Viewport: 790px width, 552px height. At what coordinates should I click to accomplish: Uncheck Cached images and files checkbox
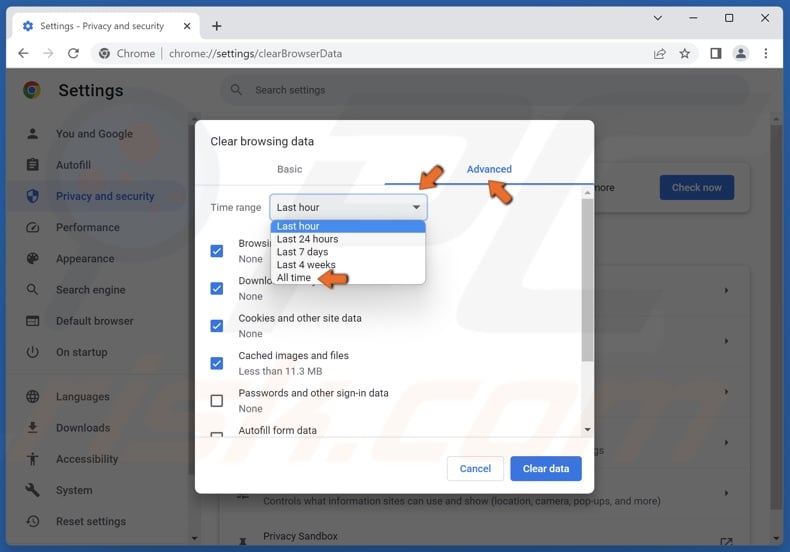click(x=217, y=363)
